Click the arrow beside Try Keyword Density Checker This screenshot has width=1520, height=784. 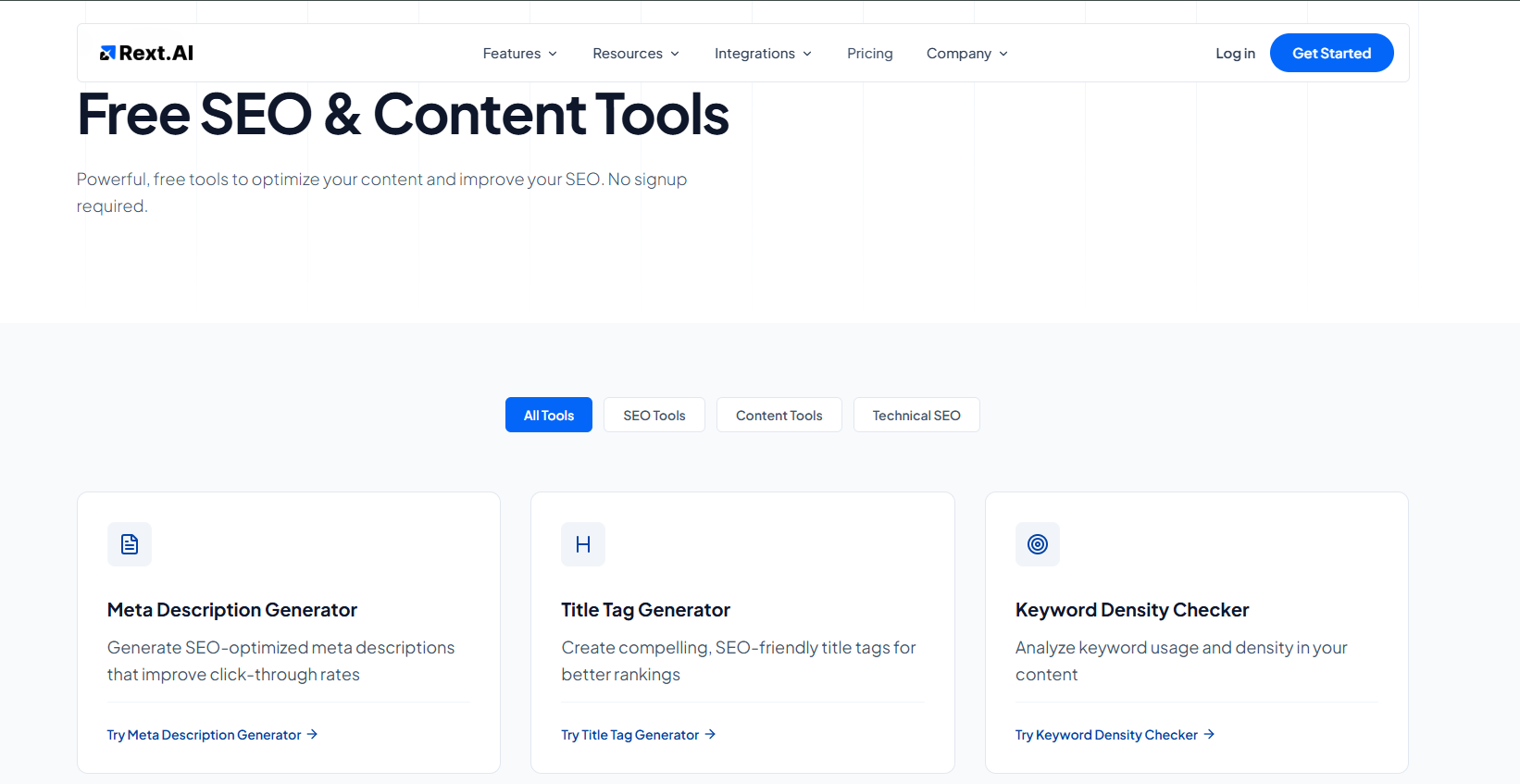pyautogui.click(x=1209, y=734)
